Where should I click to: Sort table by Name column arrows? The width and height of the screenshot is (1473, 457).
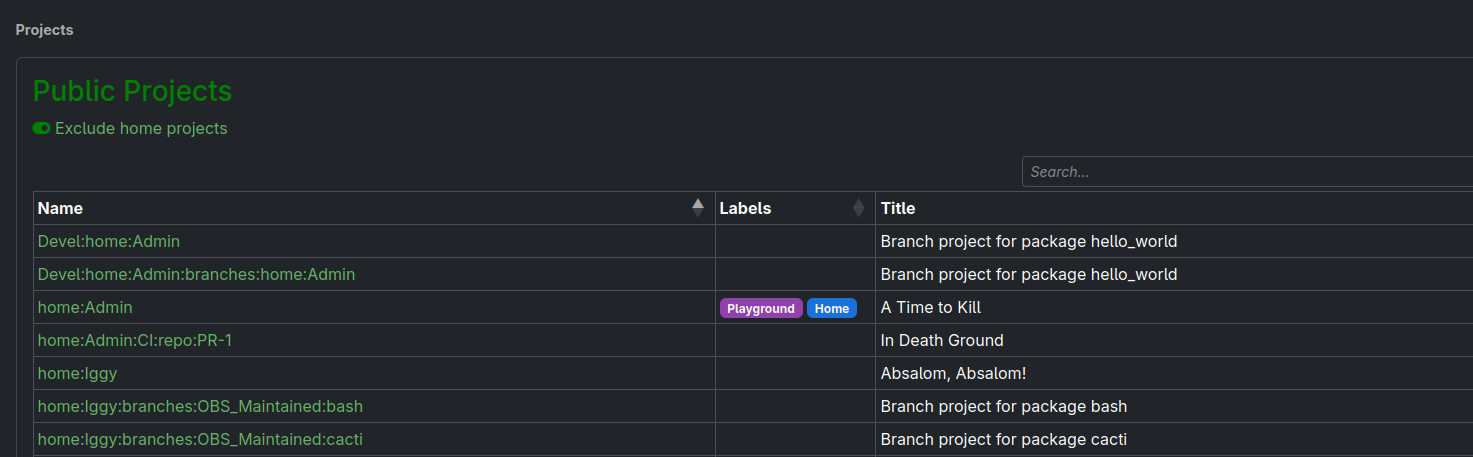pos(697,208)
